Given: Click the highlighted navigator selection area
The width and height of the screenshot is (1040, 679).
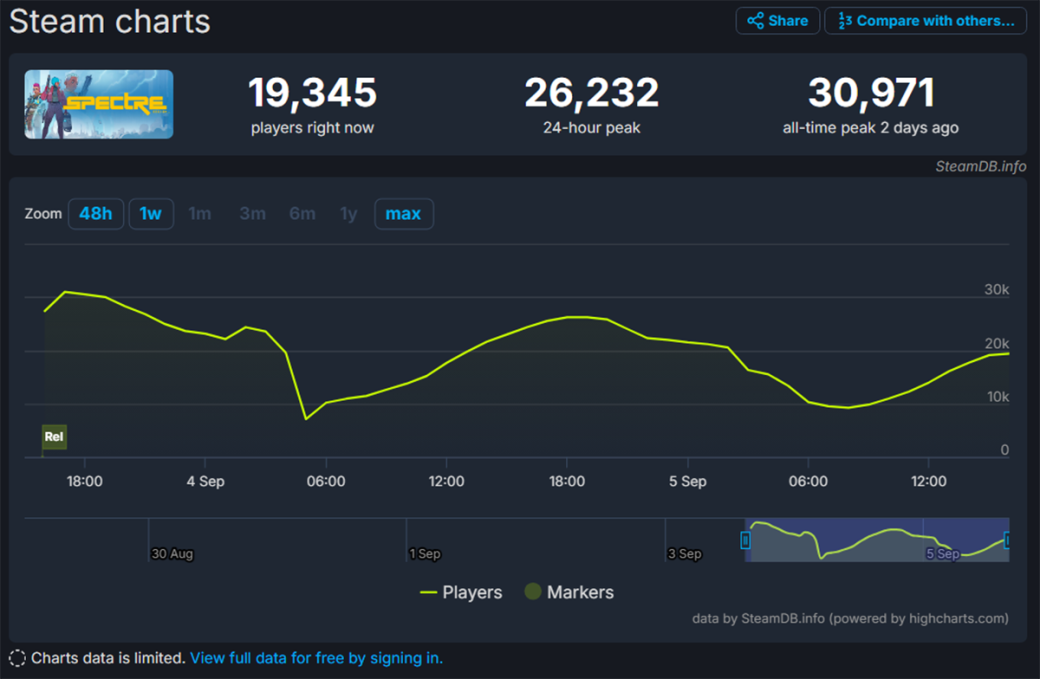Looking at the screenshot, I should pos(877,540).
